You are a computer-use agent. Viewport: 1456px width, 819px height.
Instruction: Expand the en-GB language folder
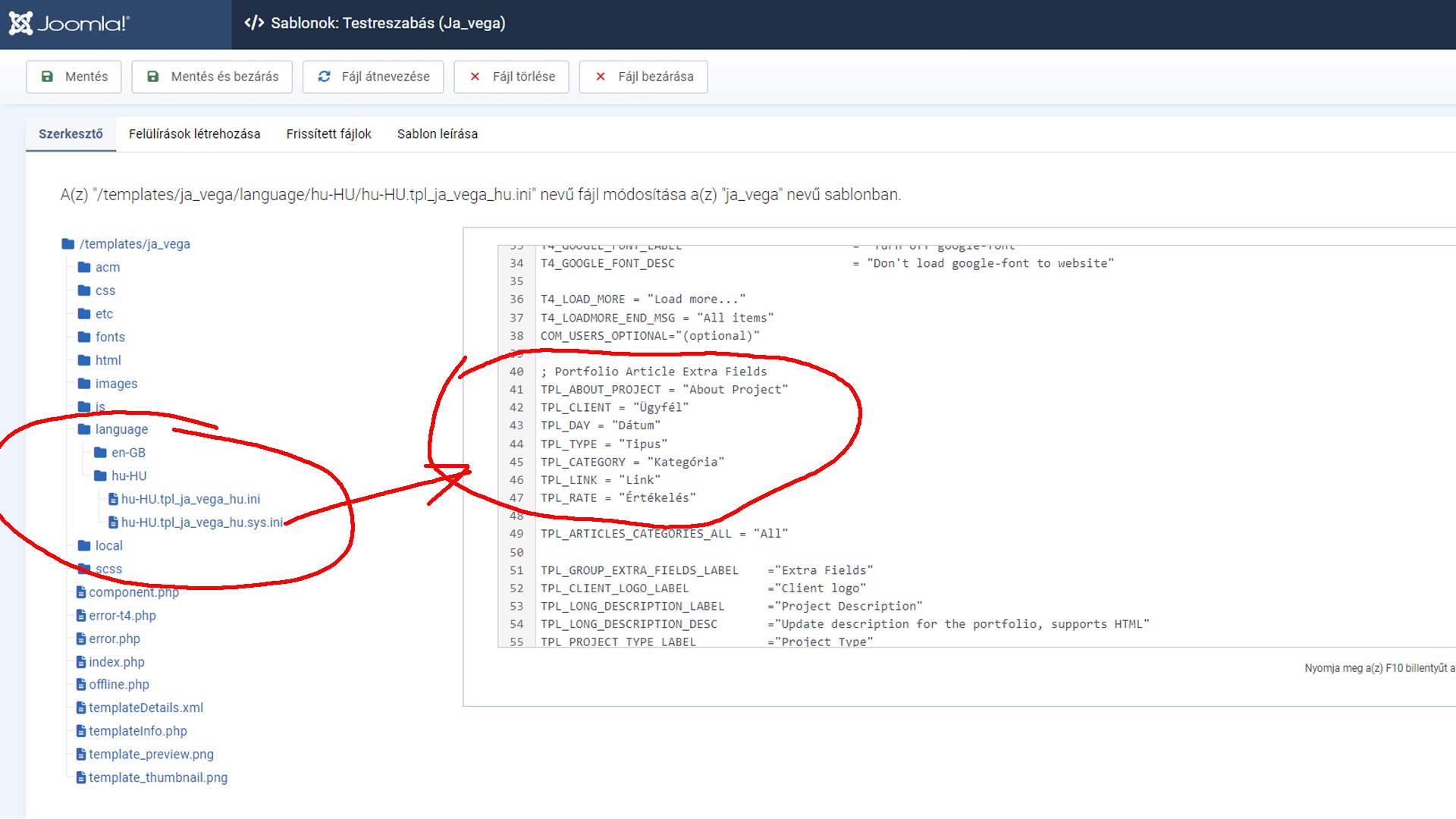click(127, 453)
